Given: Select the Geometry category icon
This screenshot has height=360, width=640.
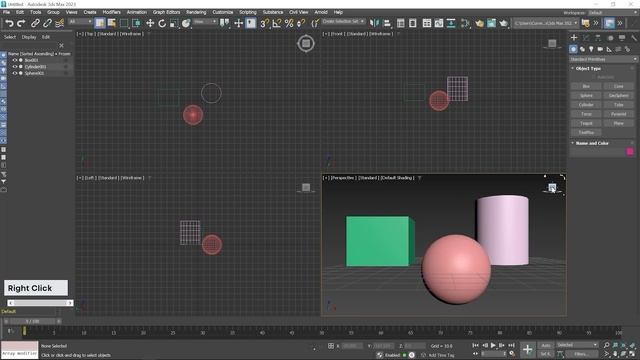Looking at the screenshot, I should pyautogui.click(x=573, y=49).
